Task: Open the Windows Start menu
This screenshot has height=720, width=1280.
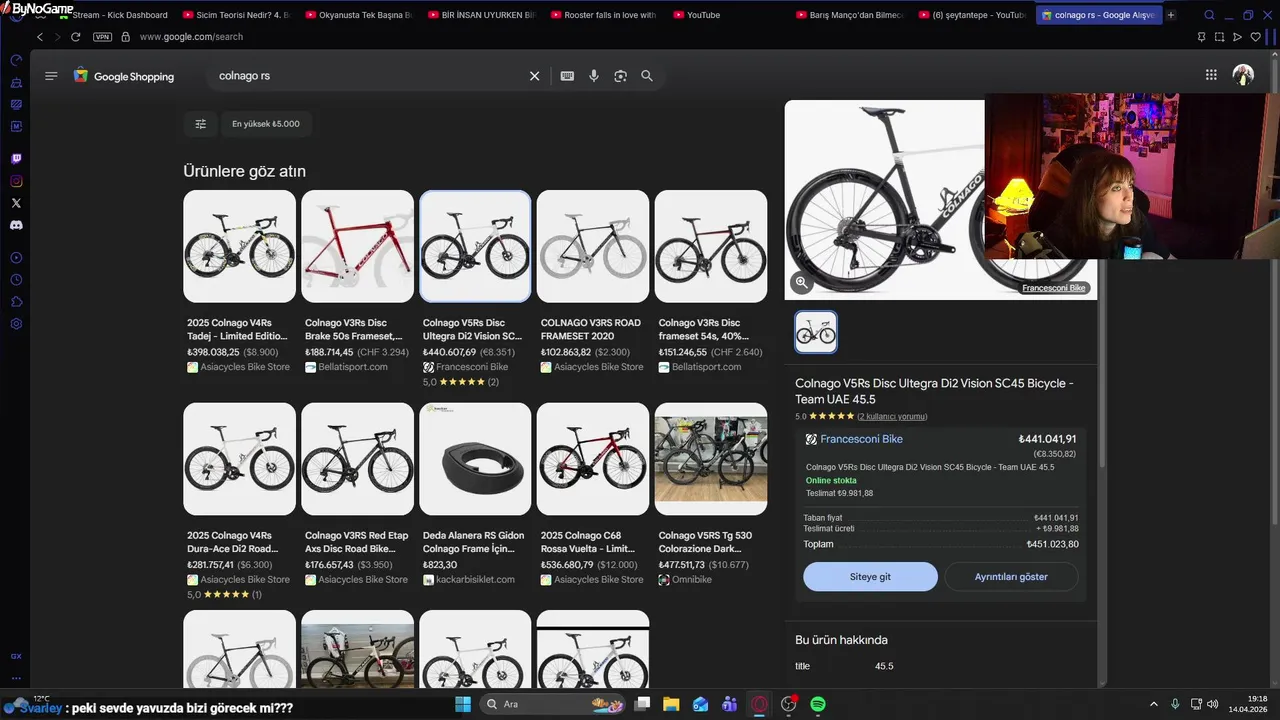Action: click(463, 704)
